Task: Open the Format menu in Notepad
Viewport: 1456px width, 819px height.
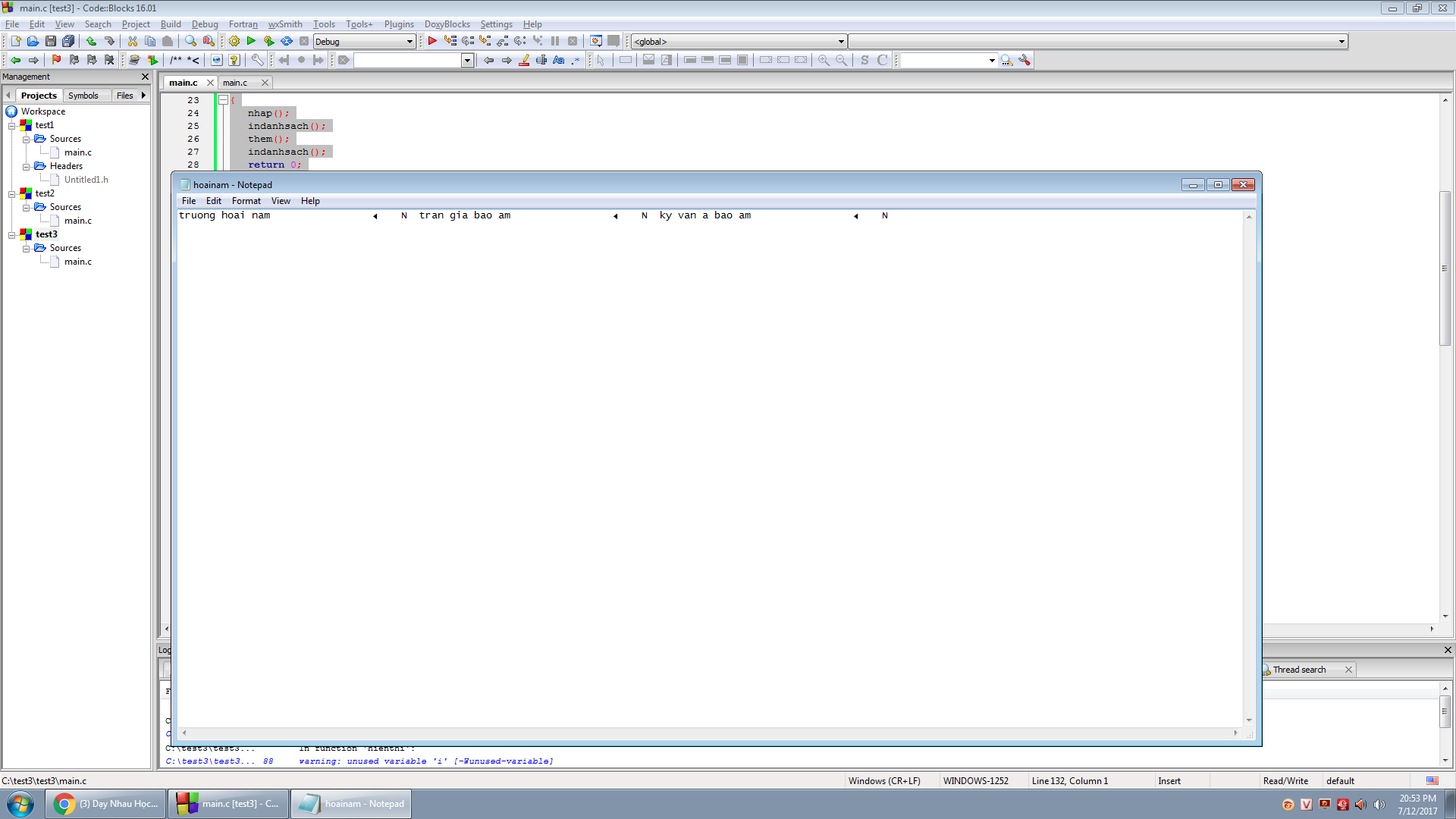Action: (x=246, y=201)
